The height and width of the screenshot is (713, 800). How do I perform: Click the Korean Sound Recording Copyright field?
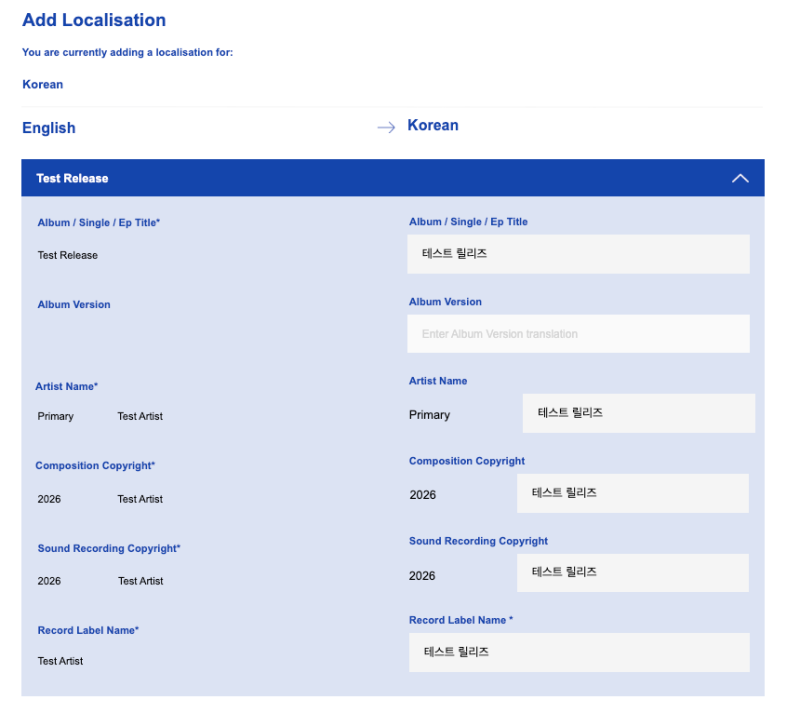(633, 573)
